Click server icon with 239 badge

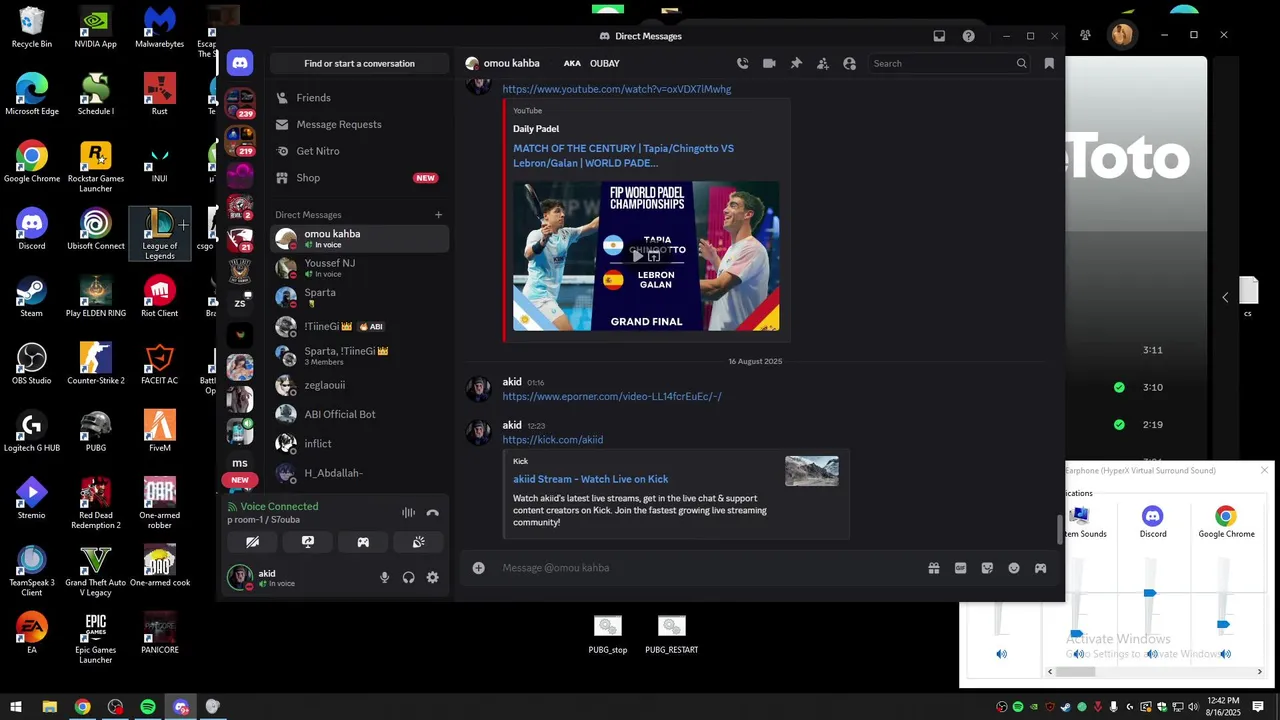[x=240, y=103]
